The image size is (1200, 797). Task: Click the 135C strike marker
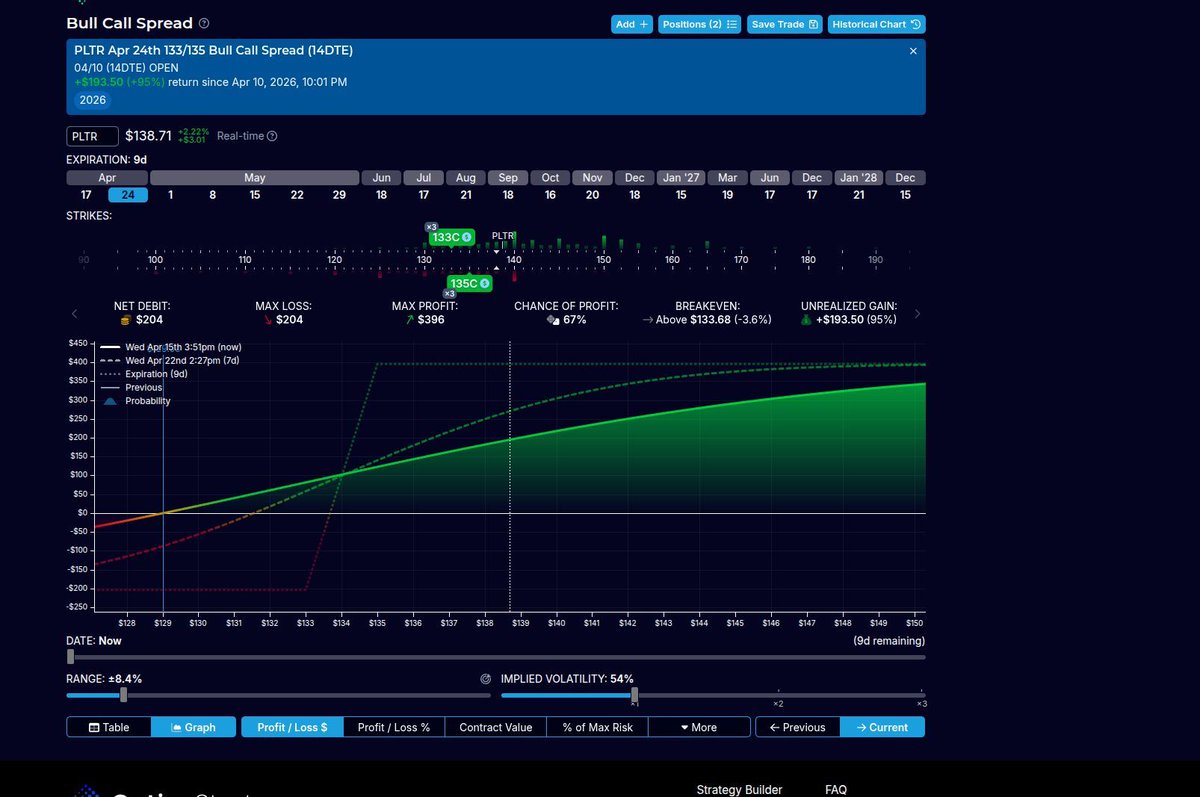coord(470,283)
